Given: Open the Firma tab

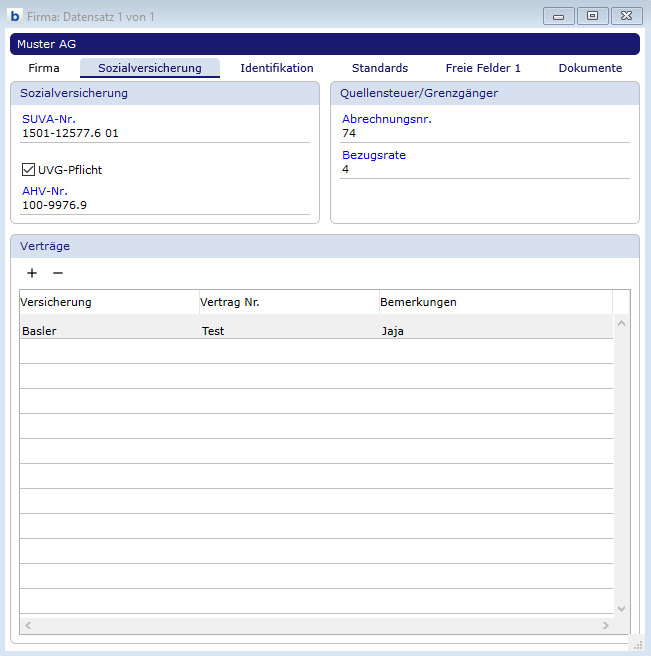Looking at the screenshot, I should click(44, 68).
